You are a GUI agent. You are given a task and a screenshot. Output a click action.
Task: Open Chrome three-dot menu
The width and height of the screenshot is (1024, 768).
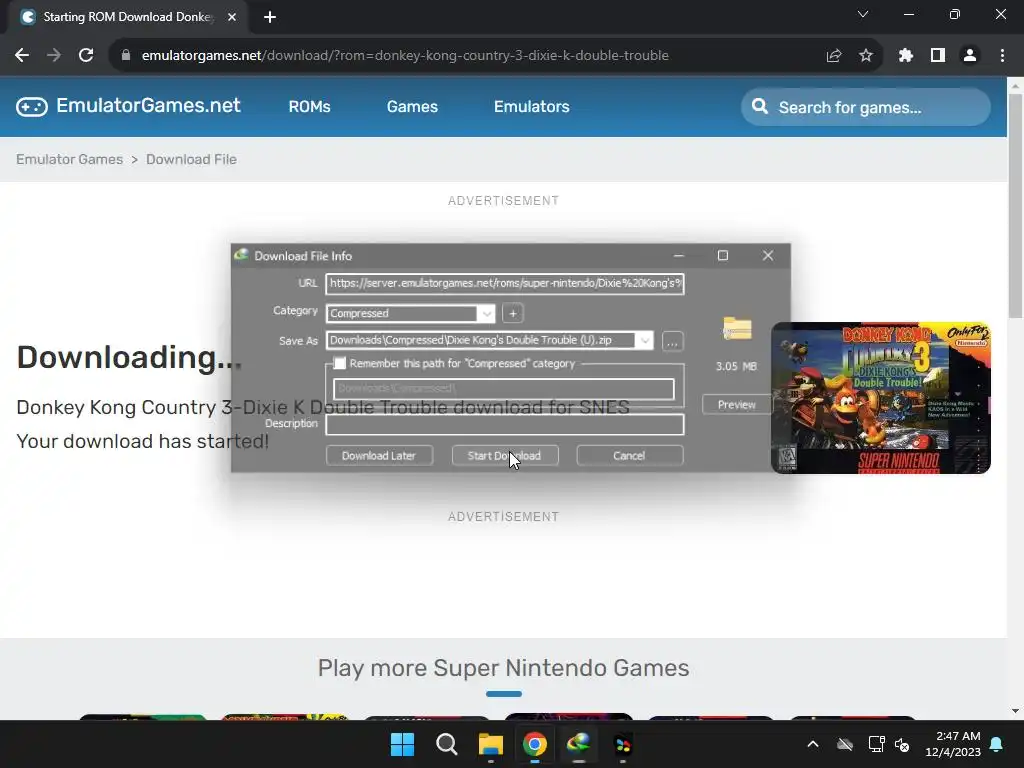click(x=1002, y=56)
